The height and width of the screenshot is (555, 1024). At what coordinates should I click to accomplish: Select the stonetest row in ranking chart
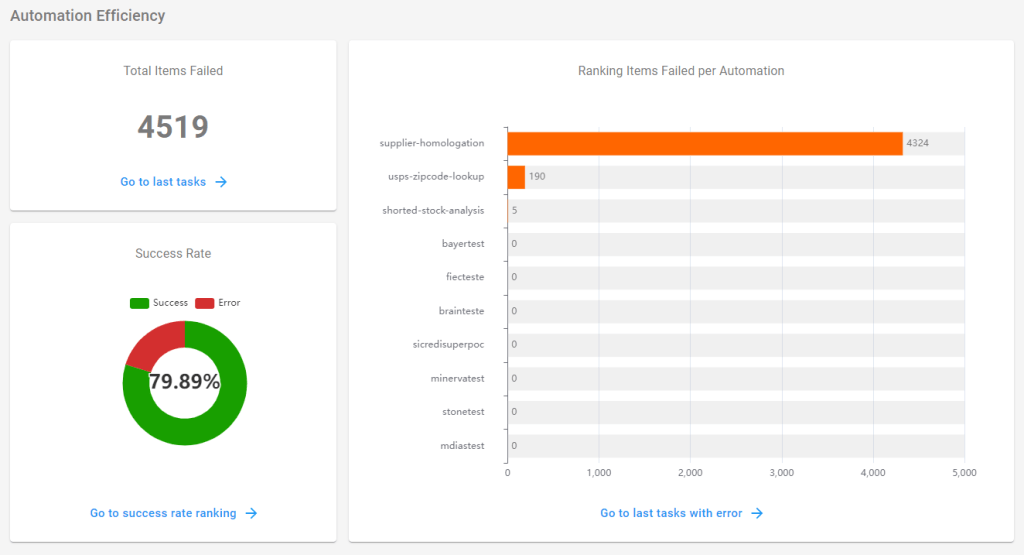pyautogui.click(x=736, y=412)
